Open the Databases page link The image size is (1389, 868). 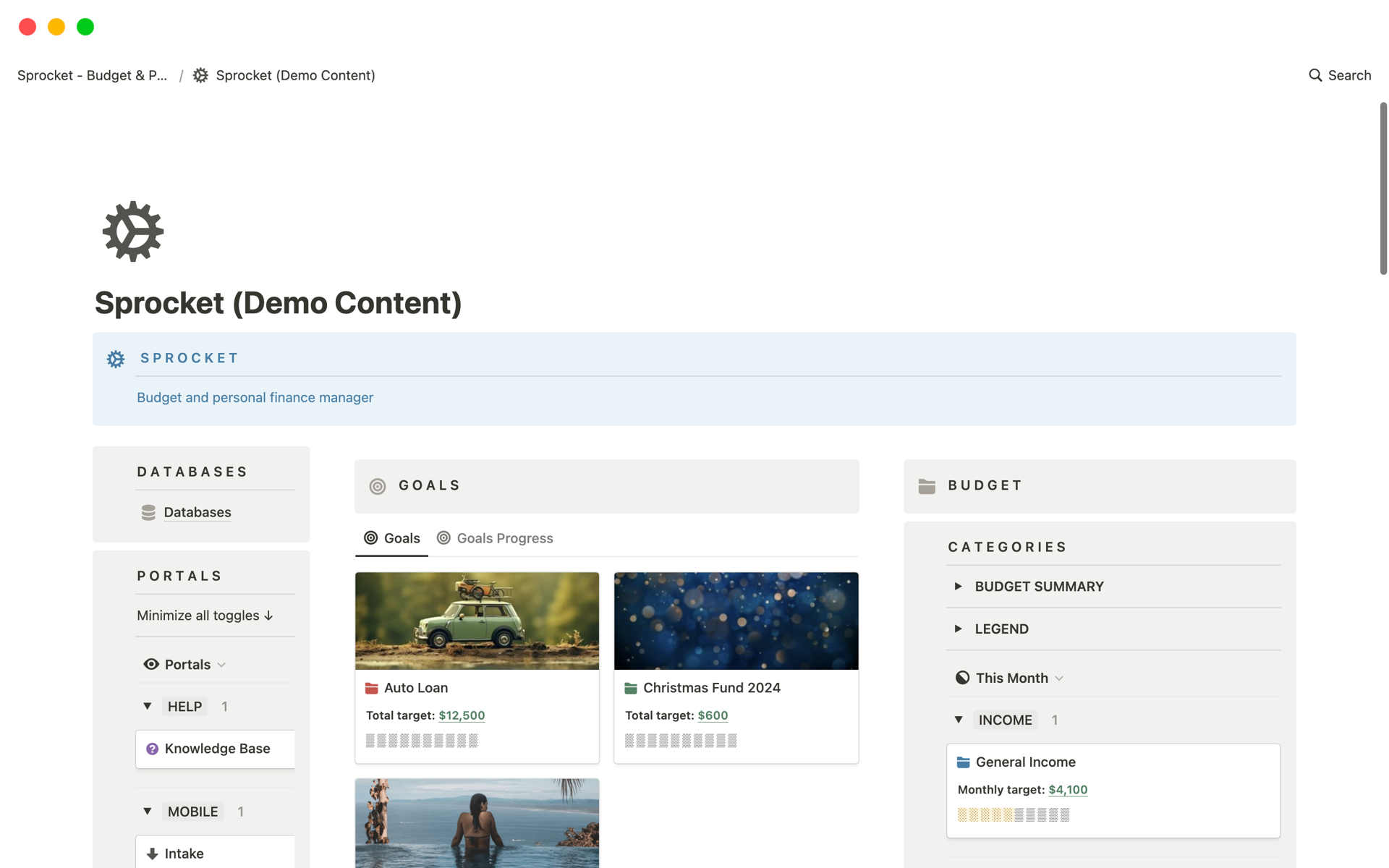197,513
